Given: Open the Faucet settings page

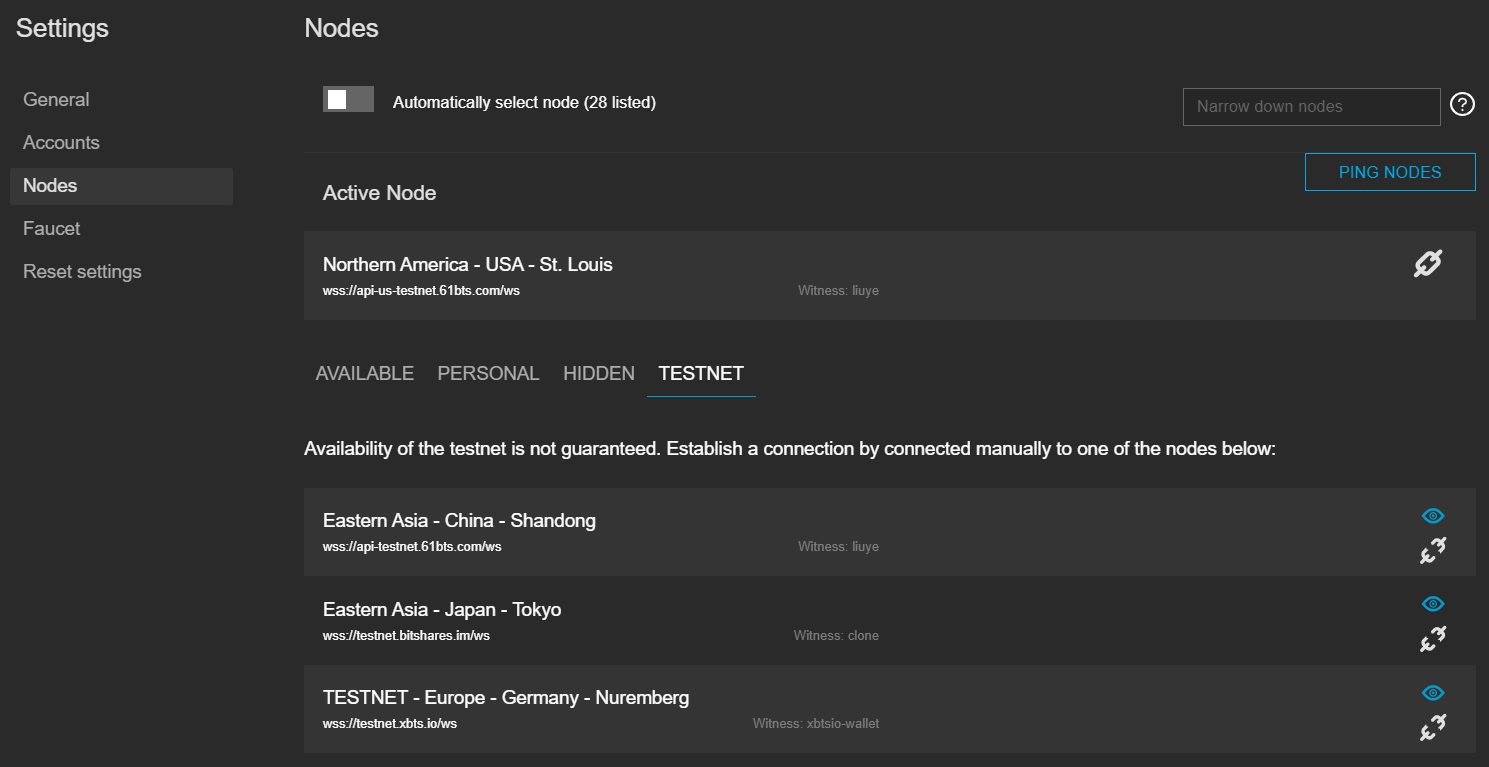Looking at the screenshot, I should pos(52,229).
